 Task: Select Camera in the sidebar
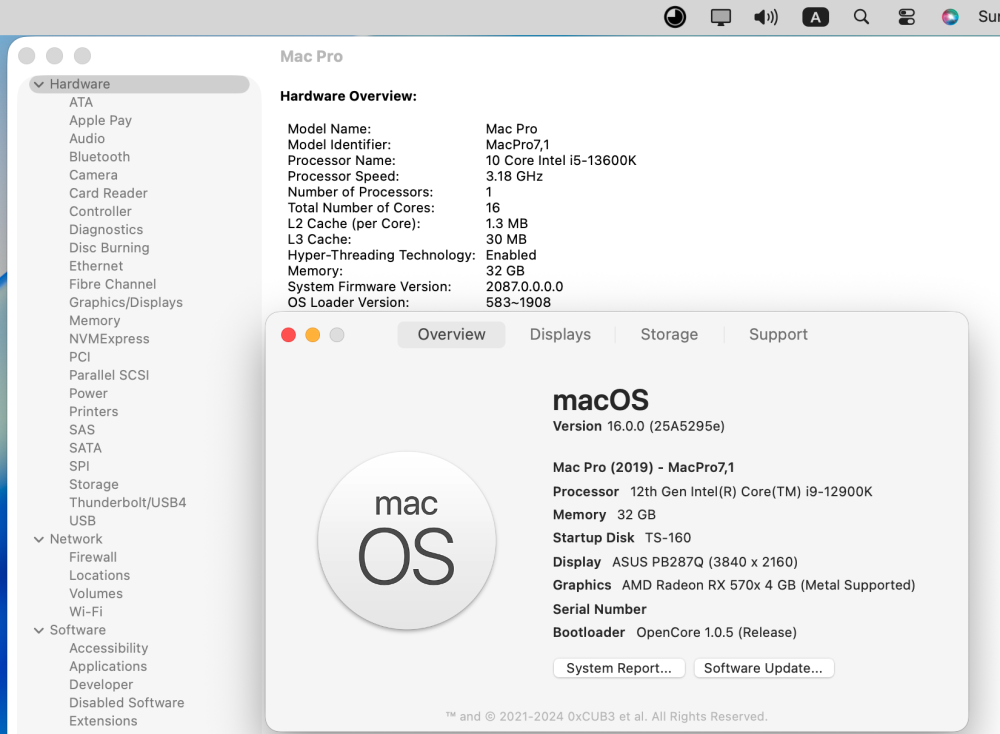(x=93, y=175)
